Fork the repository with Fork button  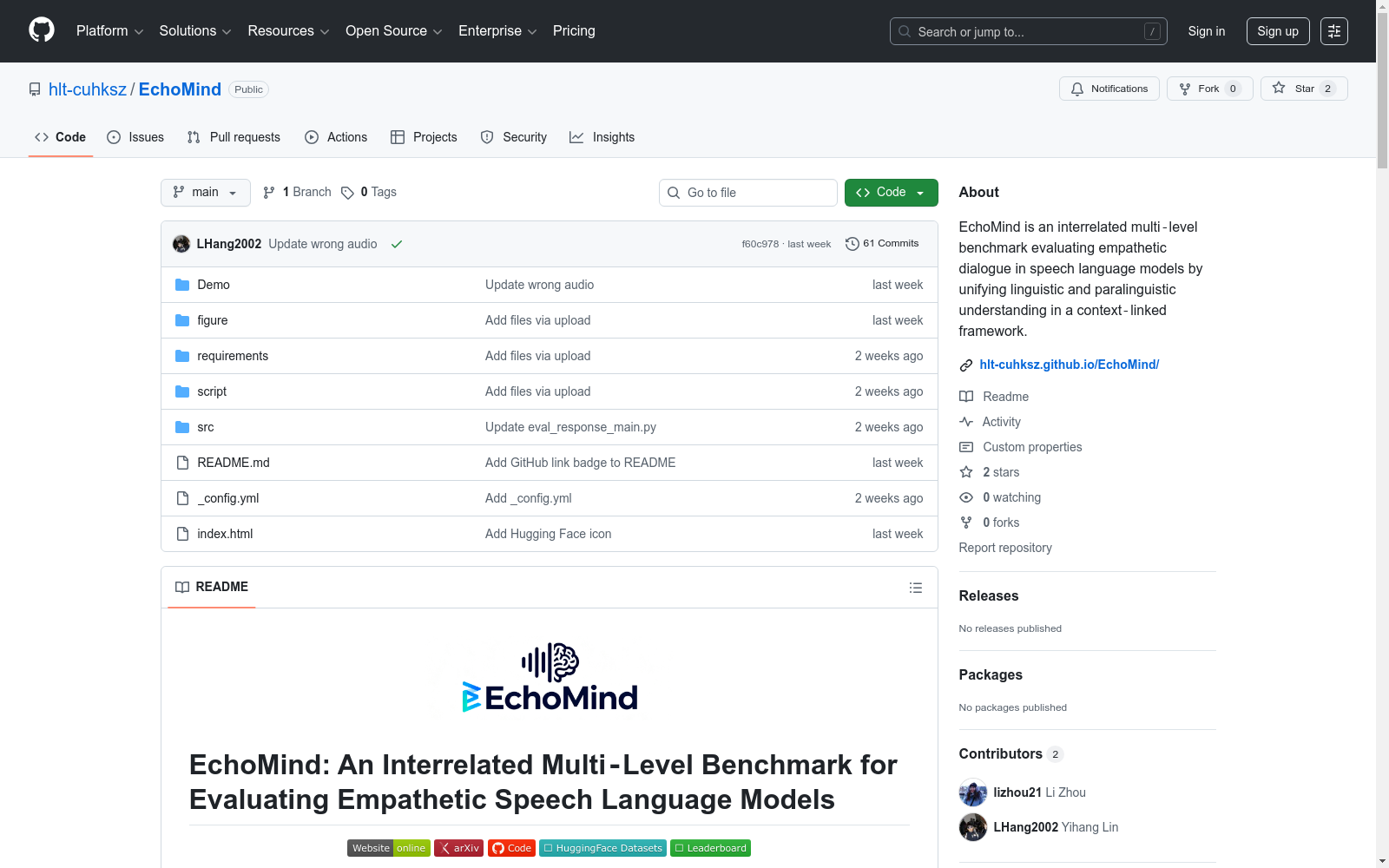coord(1210,89)
